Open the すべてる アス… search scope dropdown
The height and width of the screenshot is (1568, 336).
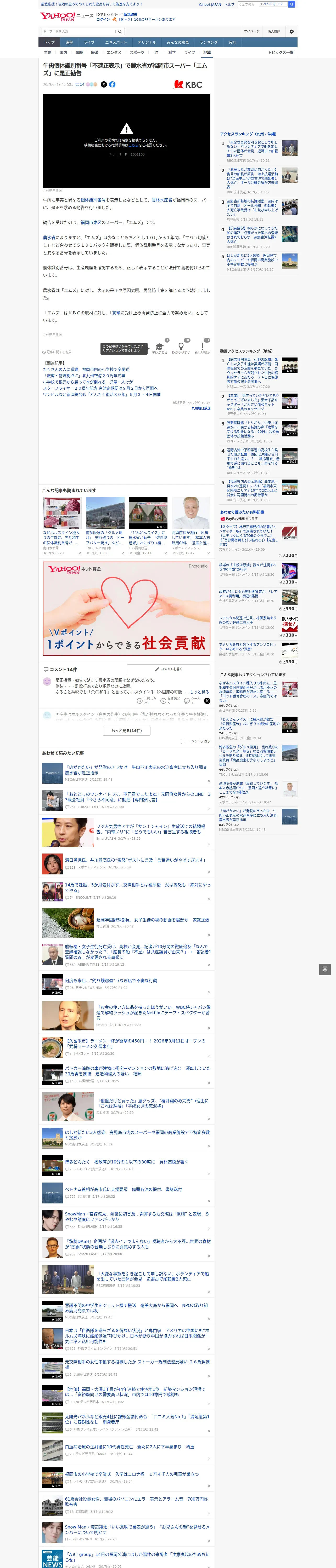point(273,4)
